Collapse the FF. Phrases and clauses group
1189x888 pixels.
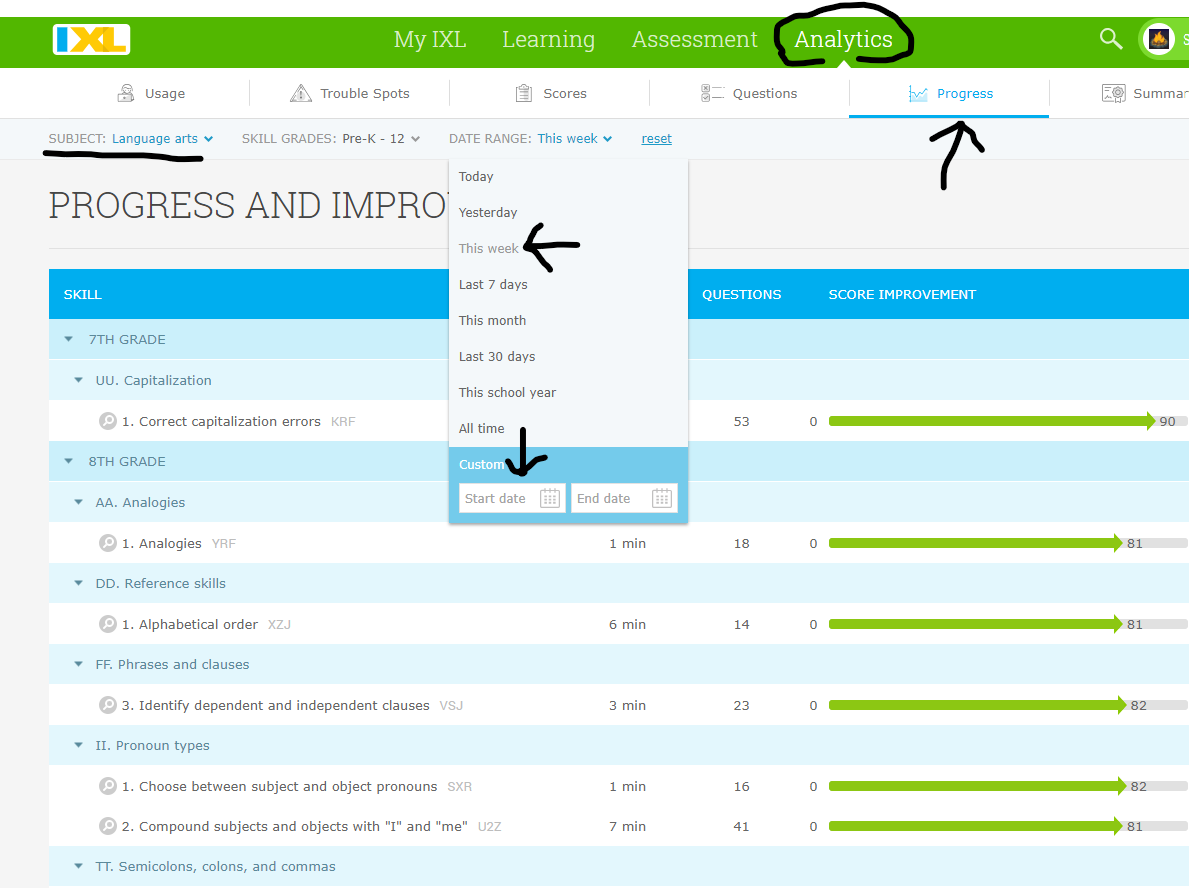click(x=79, y=664)
